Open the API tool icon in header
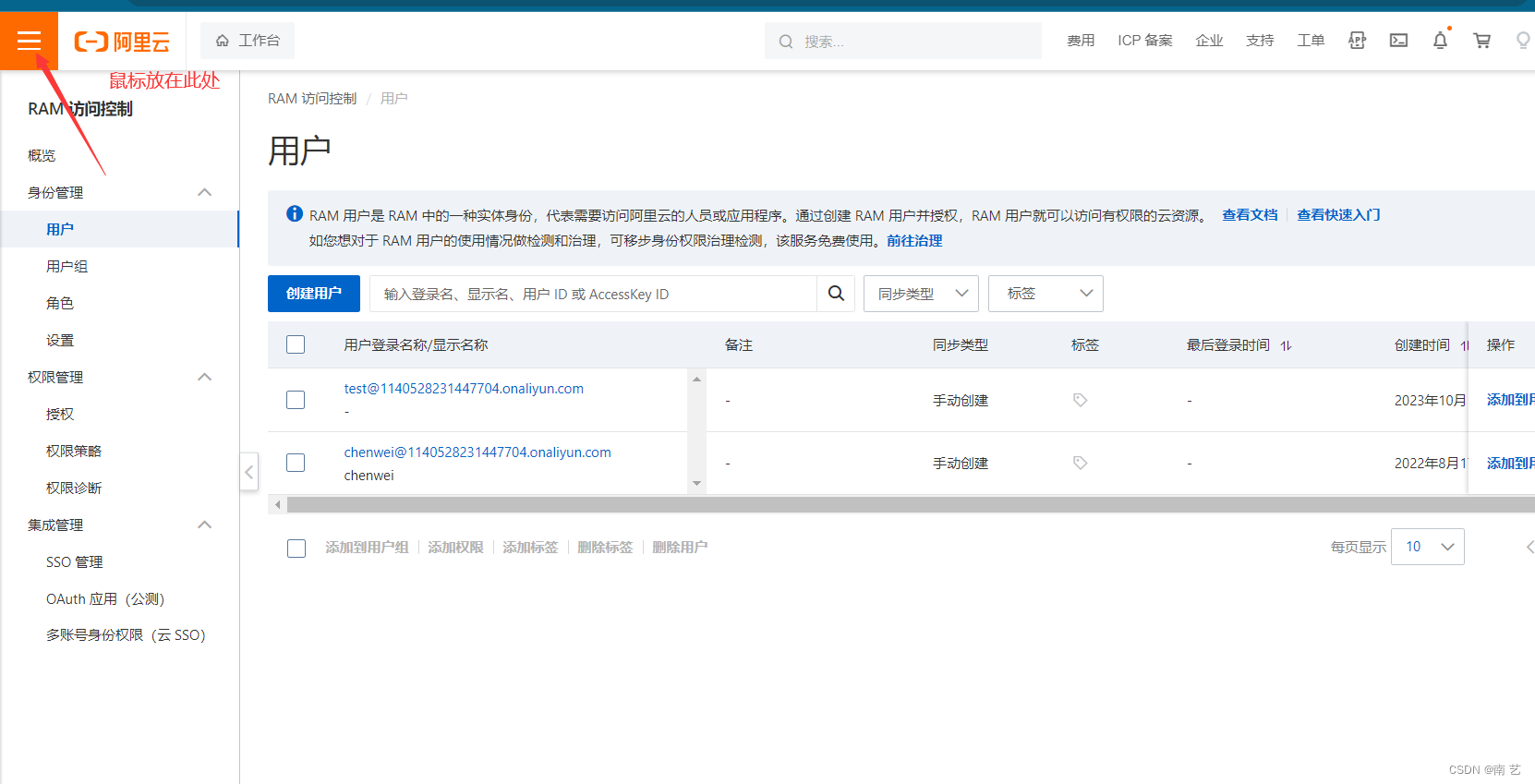The height and width of the screenshot is (784, 1535). click(1357, 41)
